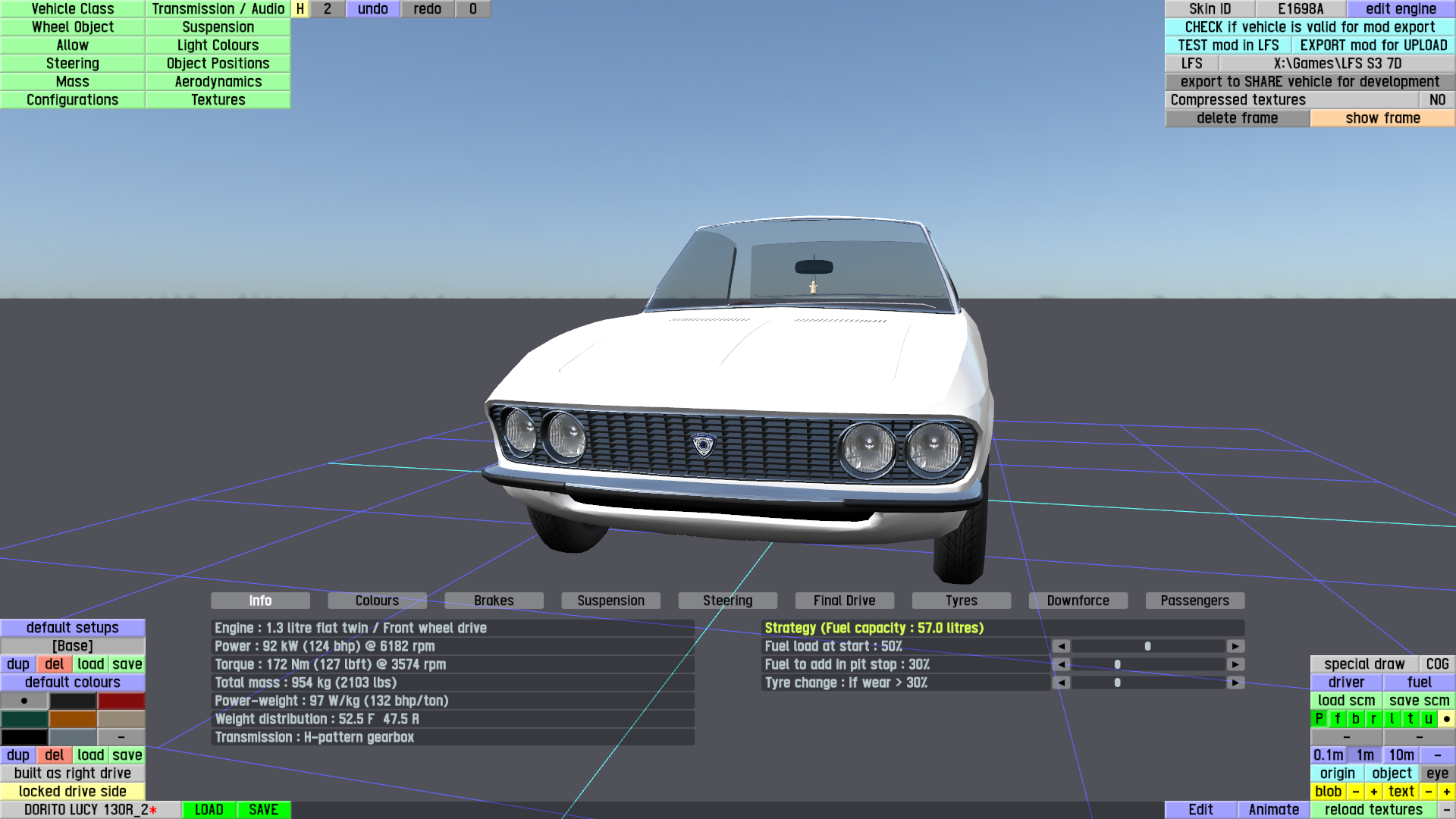This screenshot has height=819, width=1456.
Task: Click the edit engine button
Action: [x=1400, y=9]
